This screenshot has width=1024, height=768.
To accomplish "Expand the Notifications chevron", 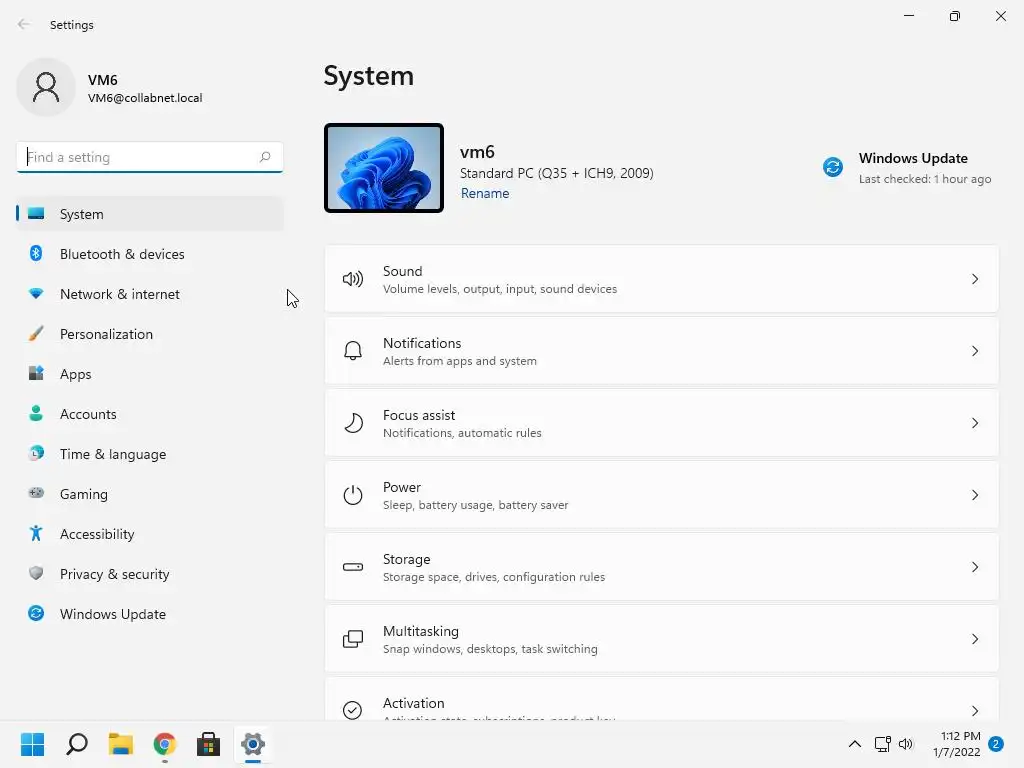I will (x=974, y=351).
